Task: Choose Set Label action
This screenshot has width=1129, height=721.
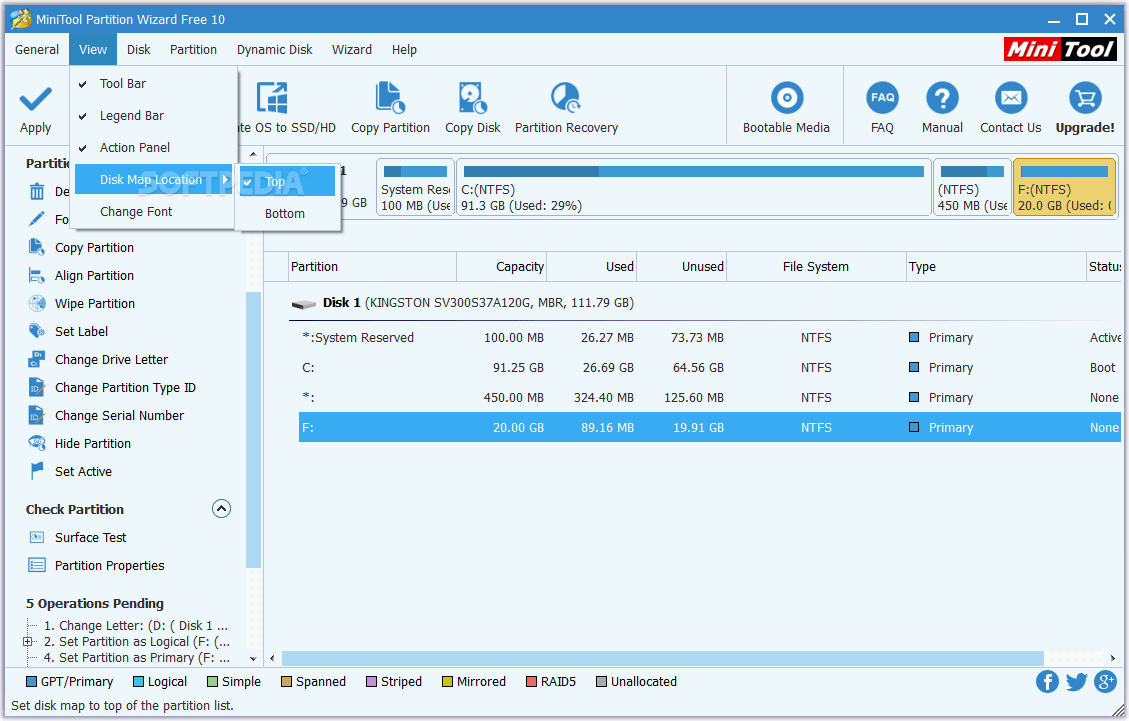Action: (x=81, y=331)
